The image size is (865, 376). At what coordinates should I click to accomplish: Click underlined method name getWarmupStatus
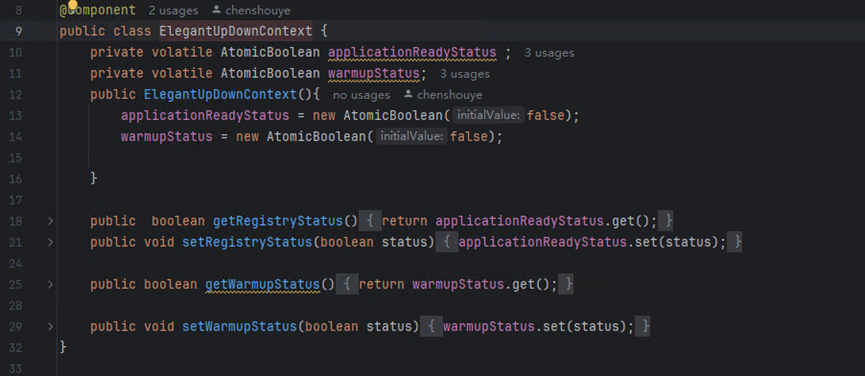click(263, 284)
